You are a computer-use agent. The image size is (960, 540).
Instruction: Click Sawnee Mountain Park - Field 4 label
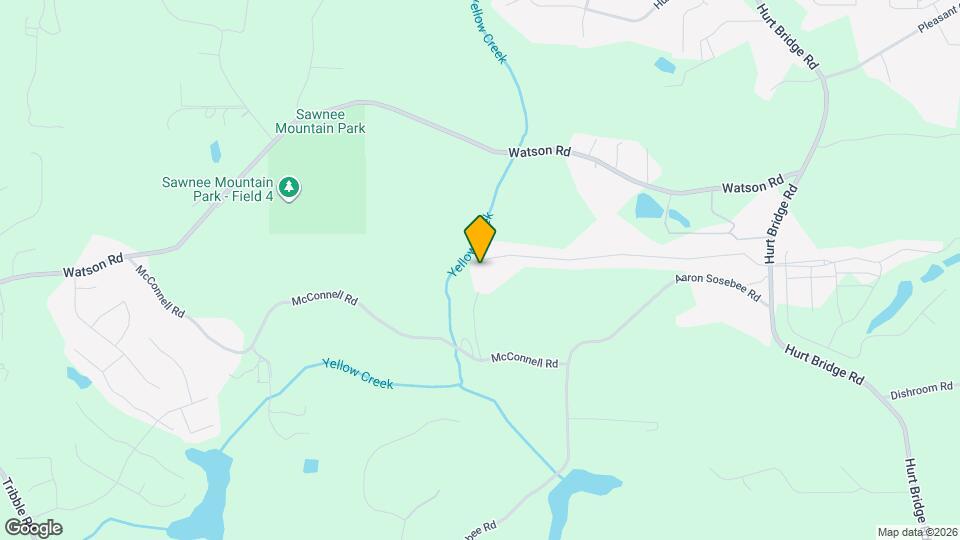point(217,189)
